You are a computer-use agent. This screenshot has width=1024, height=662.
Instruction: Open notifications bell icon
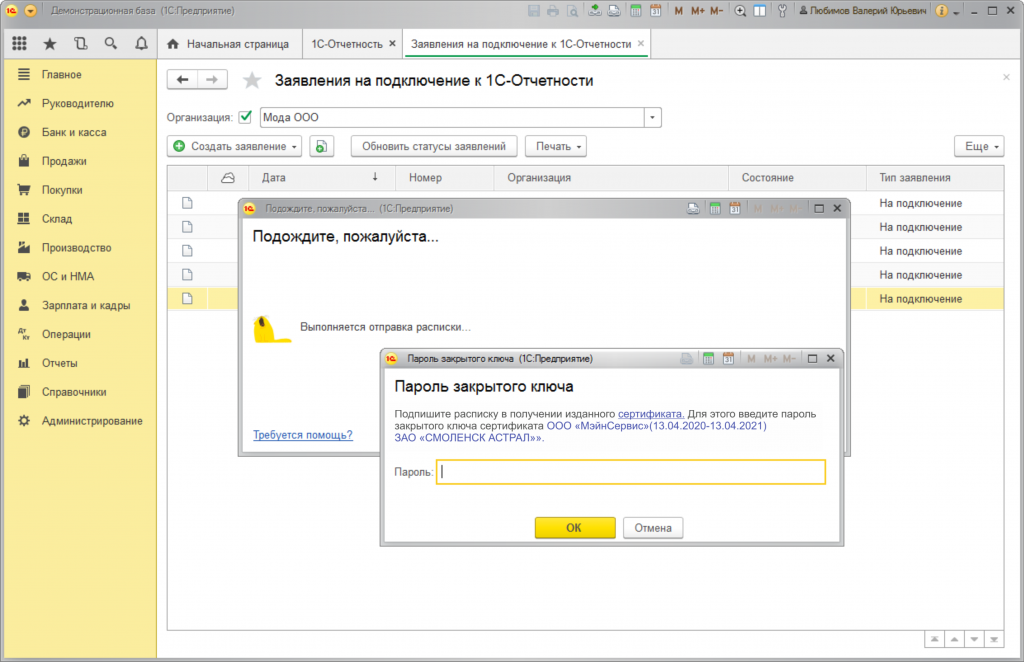[140, 44]
